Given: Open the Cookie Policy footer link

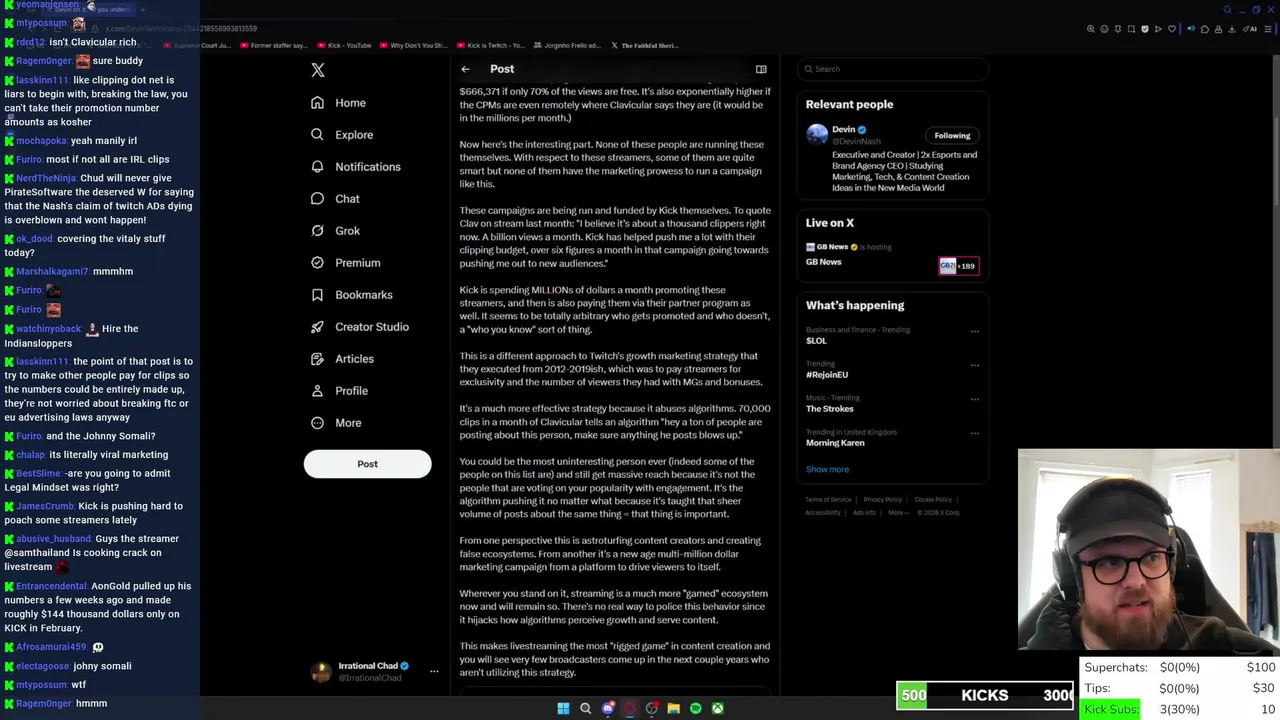Looking at the screenshot, I should click(x=933, y=499).
